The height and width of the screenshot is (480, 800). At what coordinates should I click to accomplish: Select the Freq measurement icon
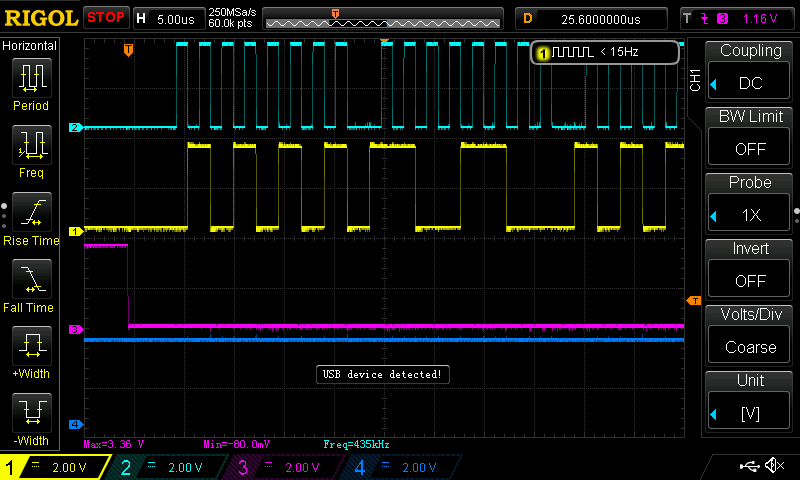(x=32, y=145)
